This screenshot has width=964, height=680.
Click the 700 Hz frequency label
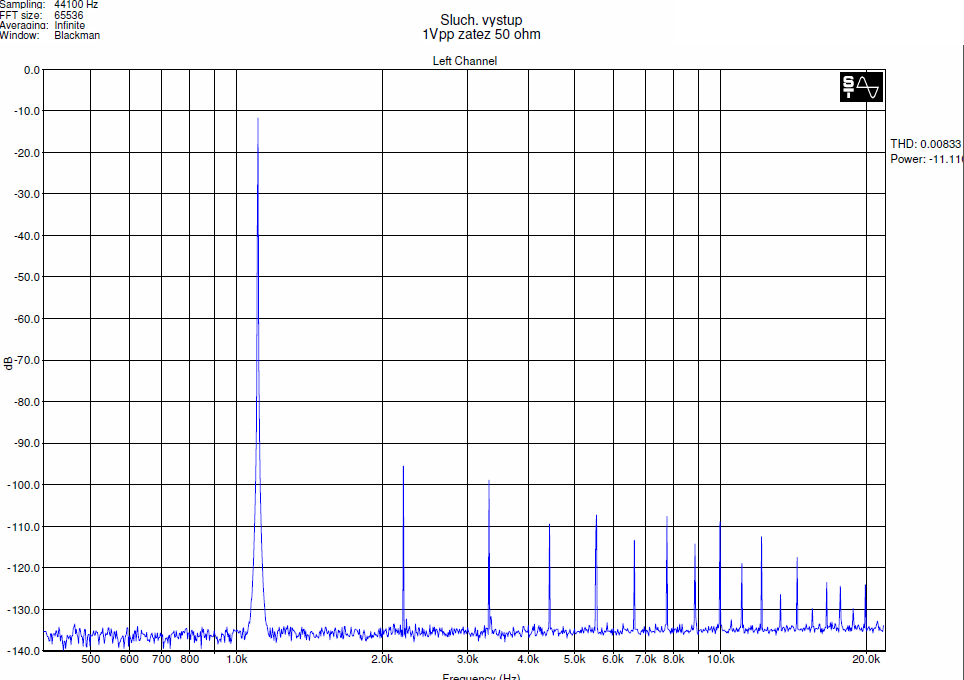[162, 660]
